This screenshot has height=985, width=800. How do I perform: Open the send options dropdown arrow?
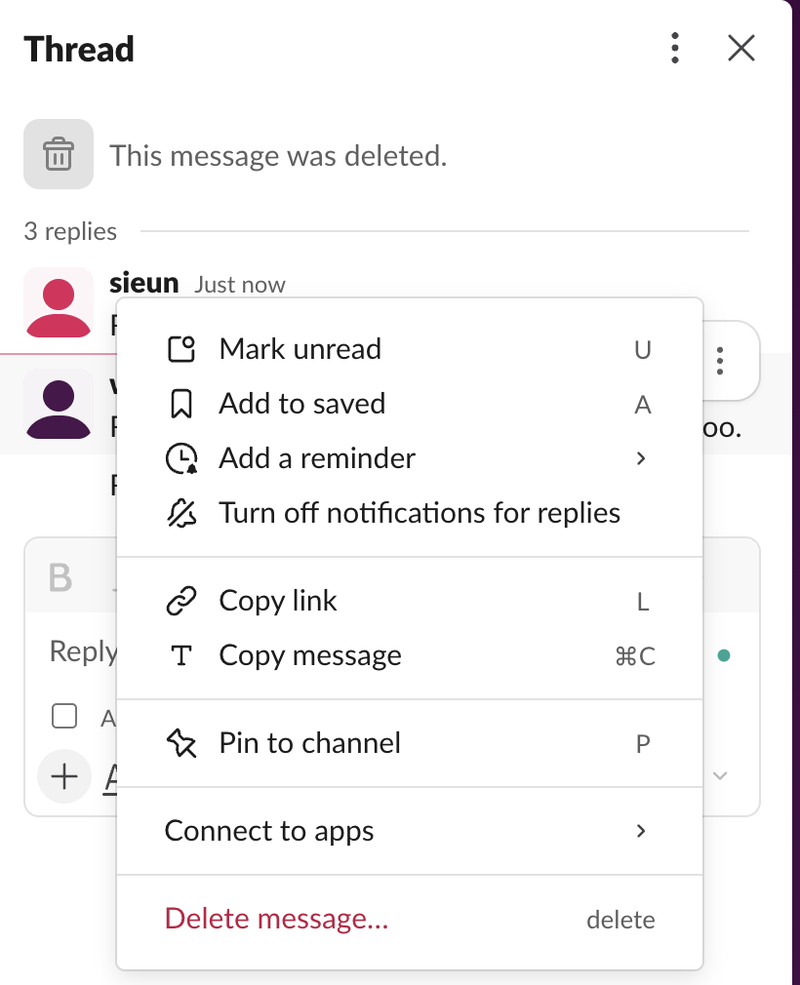tap(720, 776)
